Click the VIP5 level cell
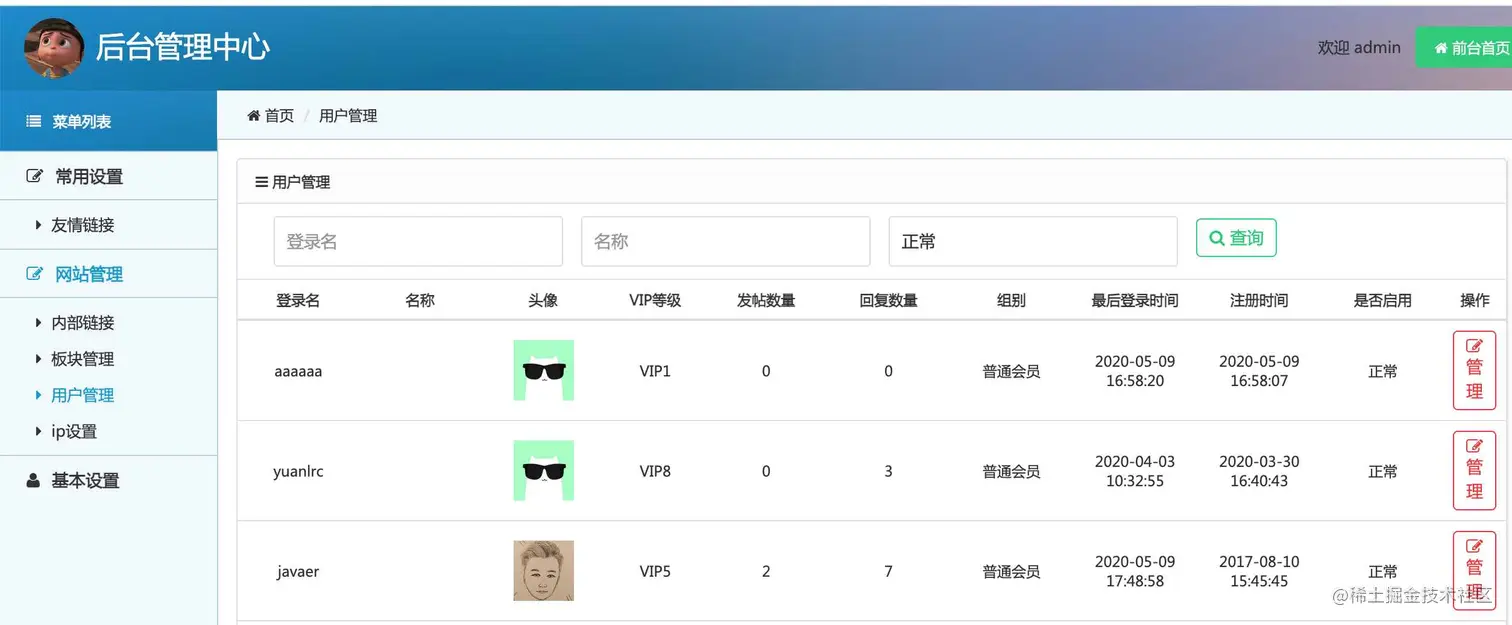This screenshot has height=625, width=1512. (655, 571)
